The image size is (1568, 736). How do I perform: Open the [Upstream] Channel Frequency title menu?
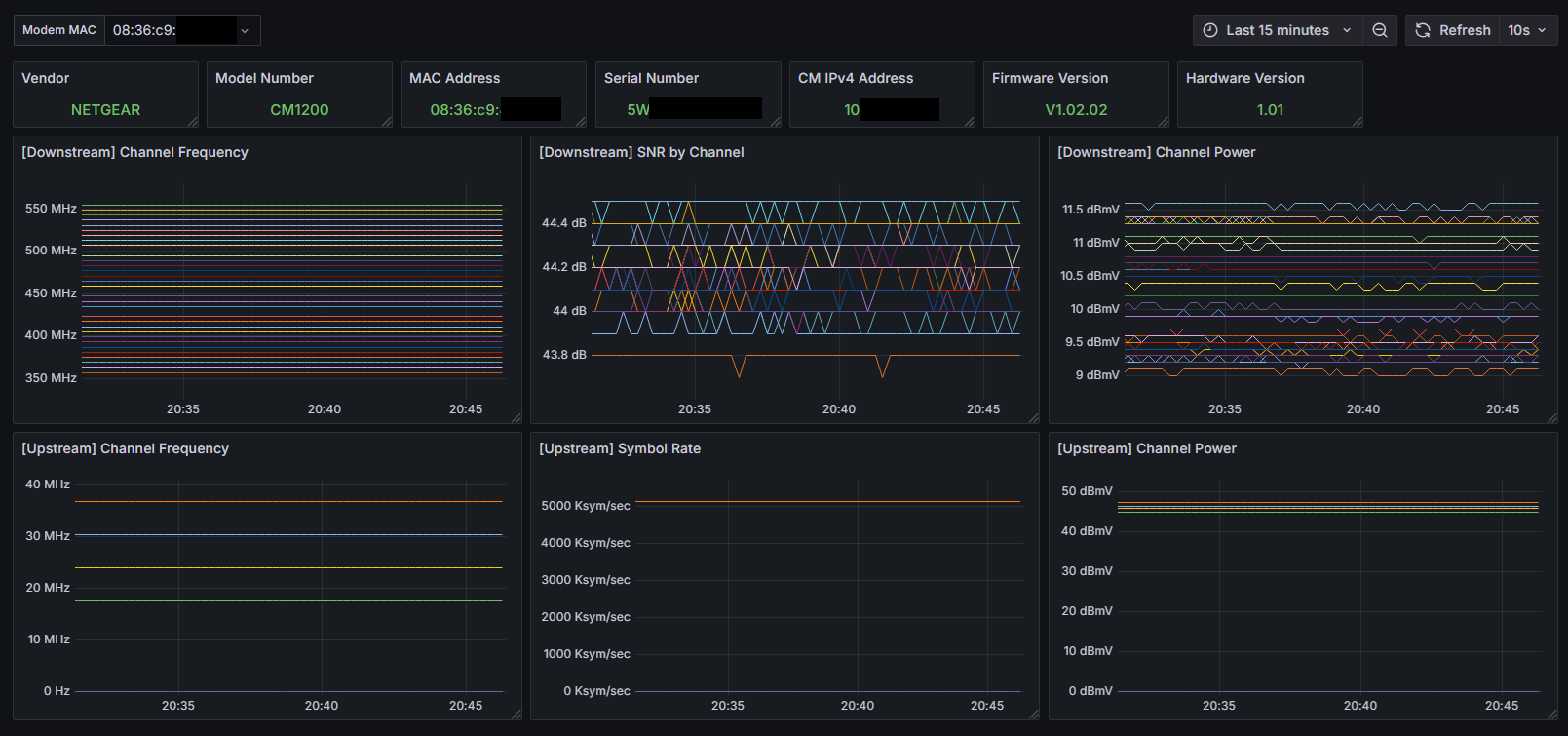125,448
